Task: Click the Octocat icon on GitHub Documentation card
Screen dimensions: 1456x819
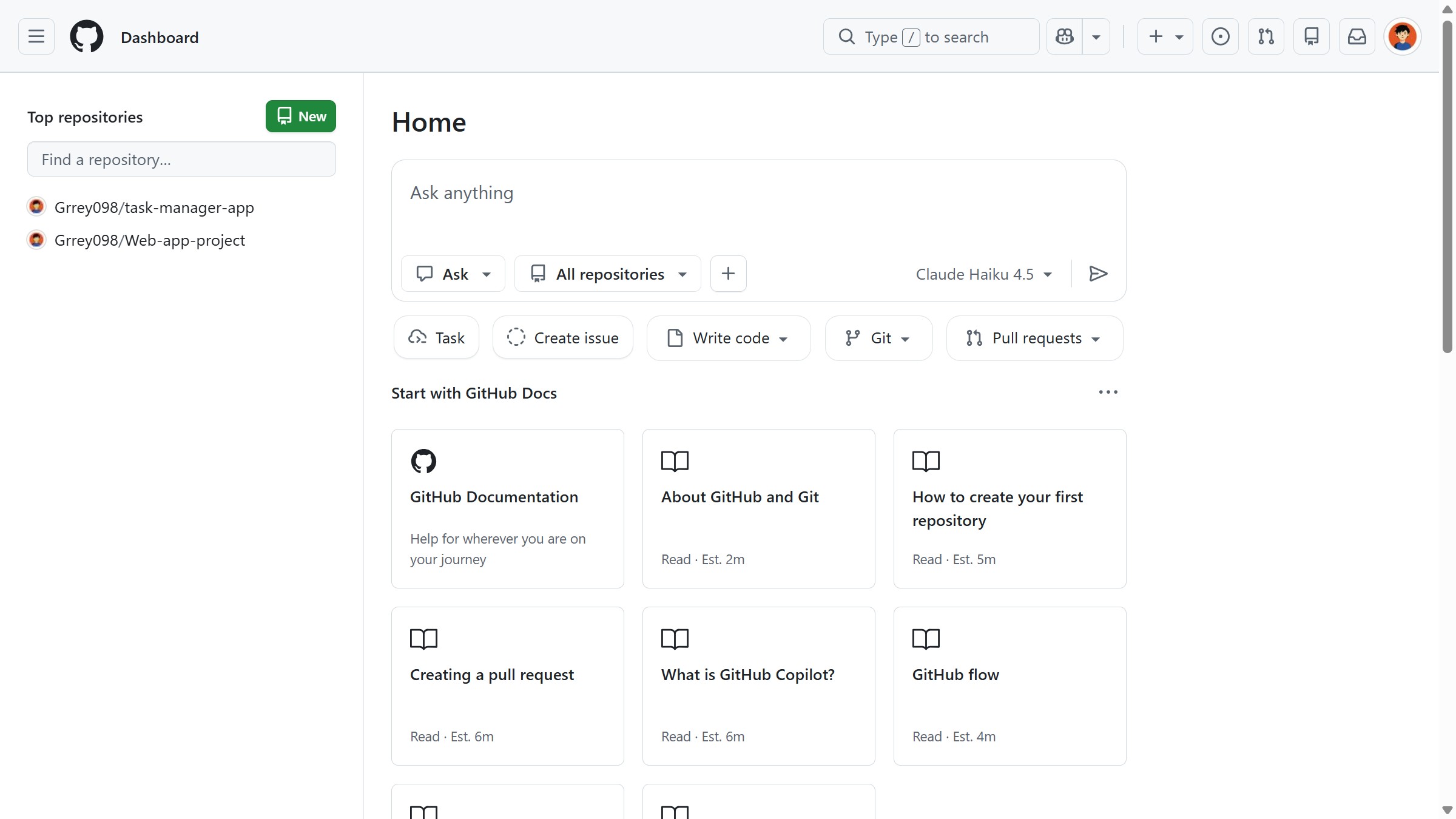Action: tap(423, 461)
